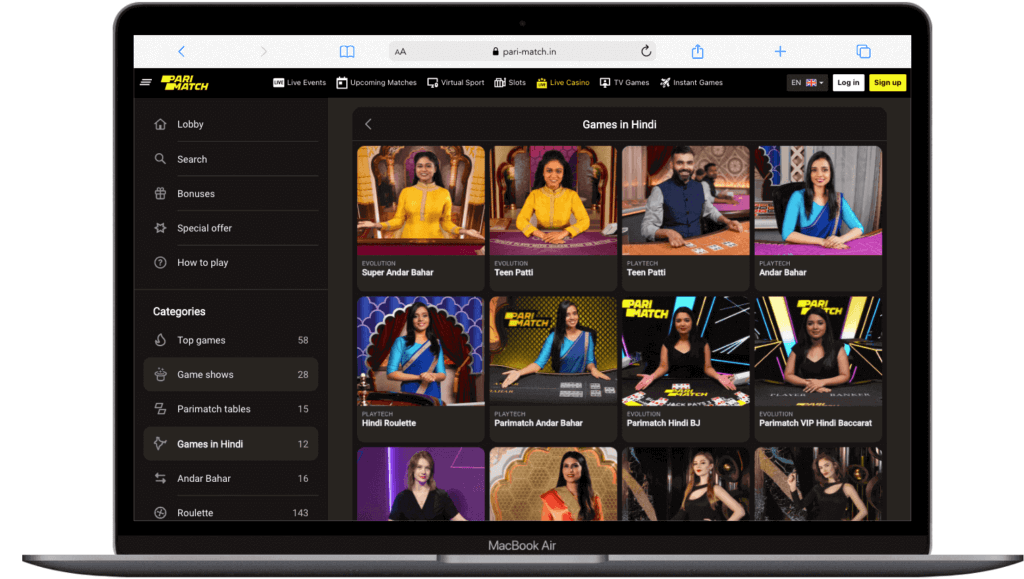Open Instant Games section
The image size is (1024, 579).
[x=691, y=82]
